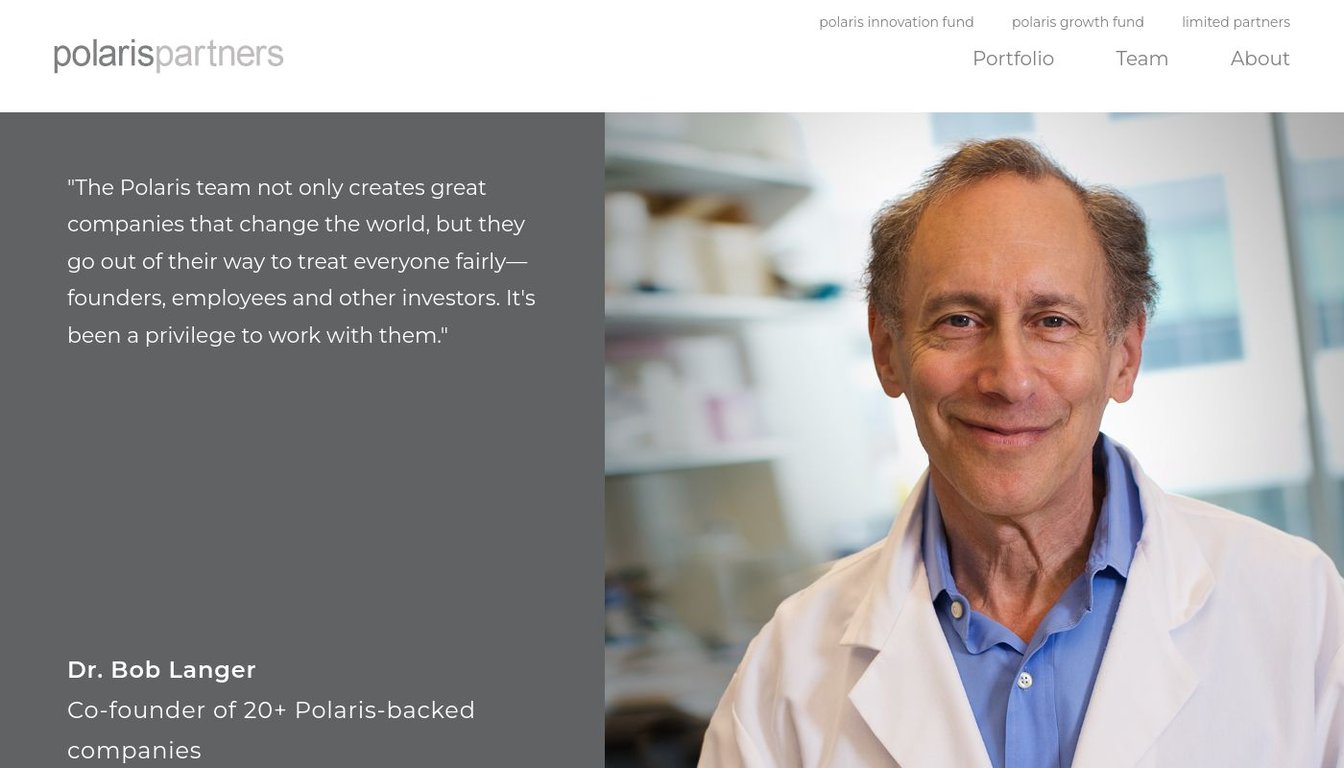Click the word "companies" below the subtitle
The height and width of the screenshot is (768, 1344).
click(134, 750)
